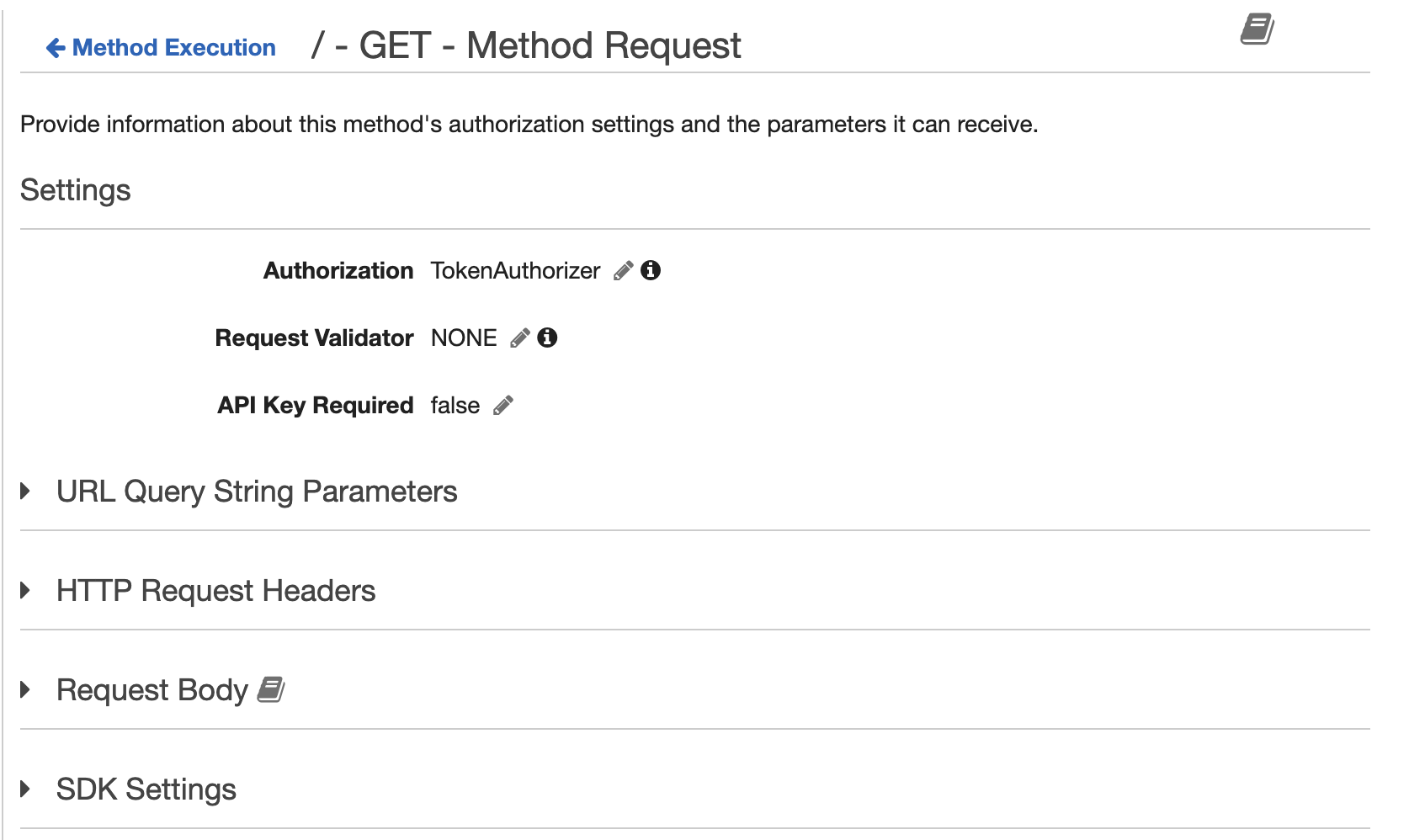Viewport: 1409px width, 840px height.
Task: Open the Request Body documentation book icon
Action: click(270, 689)
